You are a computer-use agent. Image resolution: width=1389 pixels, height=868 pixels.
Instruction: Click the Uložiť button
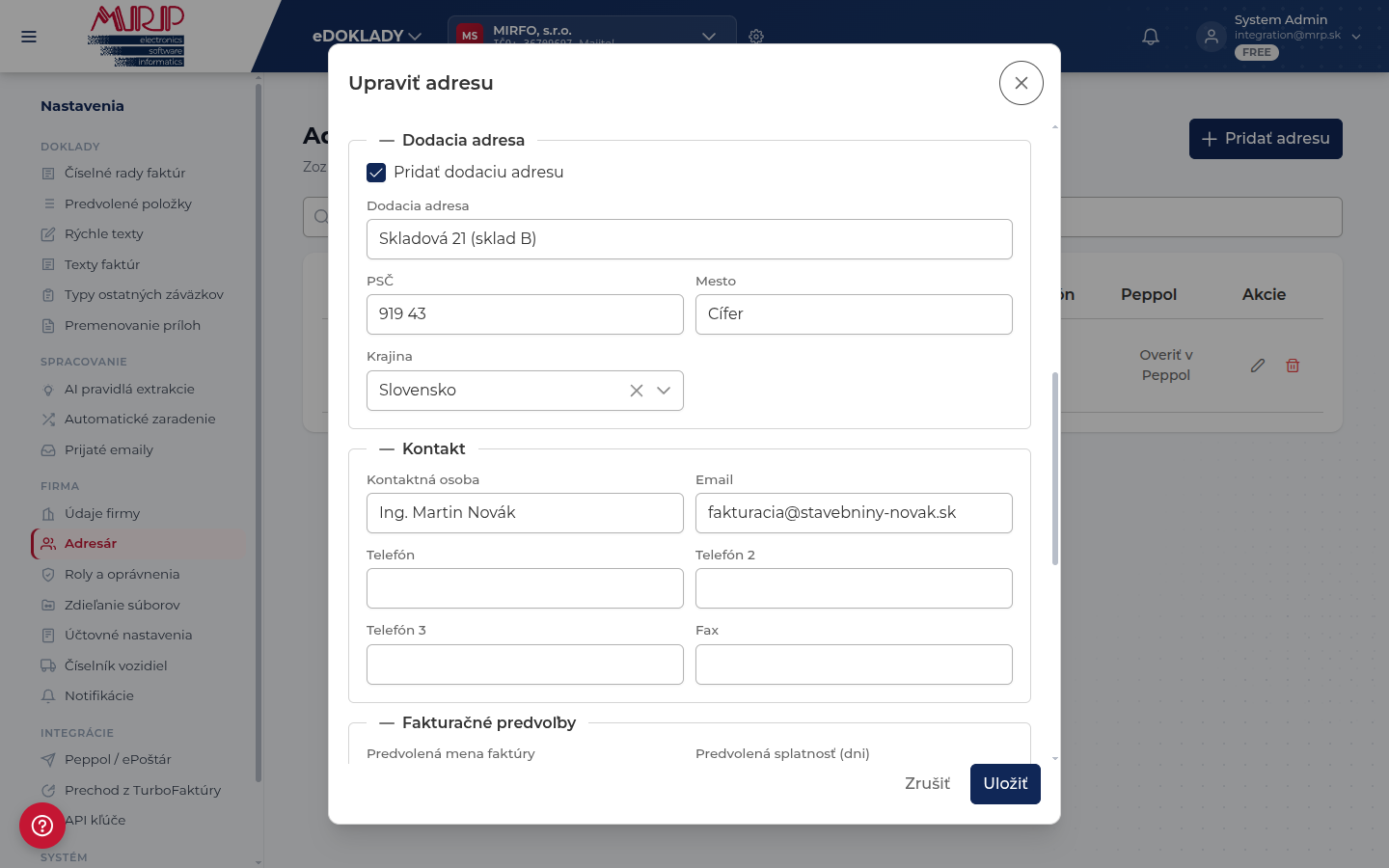pyautogui.click(x=1005, y=784)
